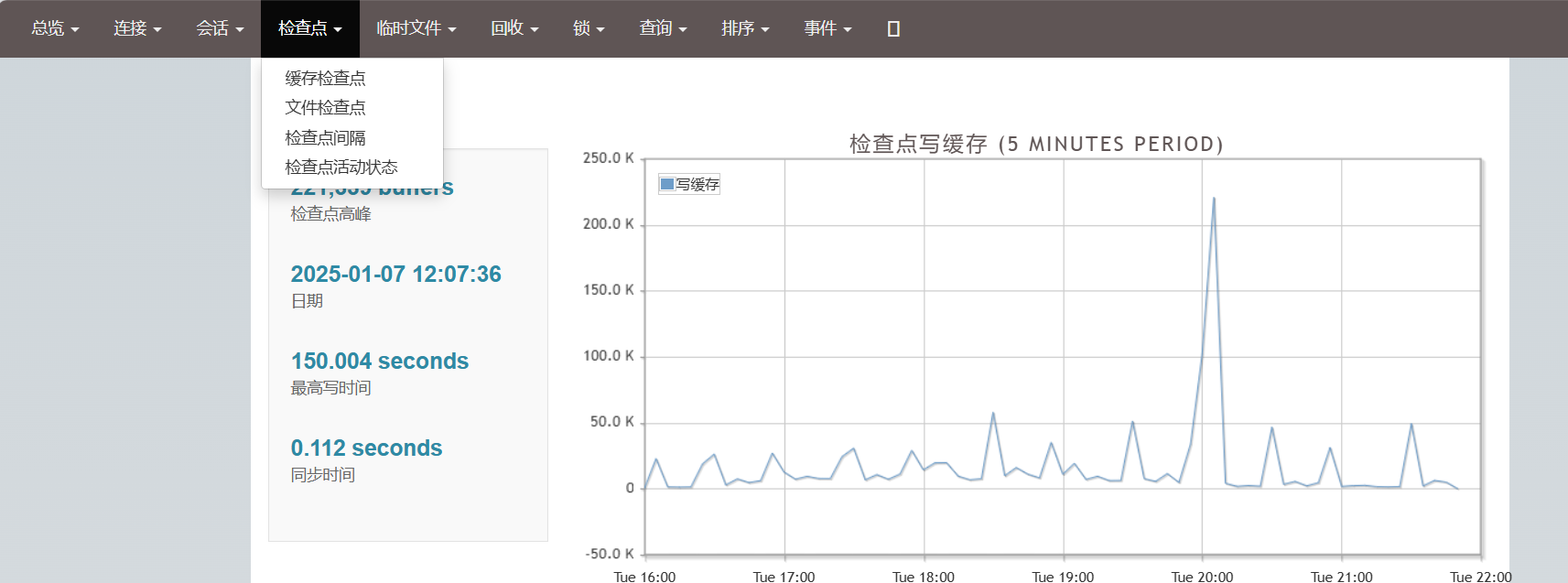Viewport: 1568px width, 583px height.
Task: Go to 检查点间隔 section
Action: [x=325, y=138]
